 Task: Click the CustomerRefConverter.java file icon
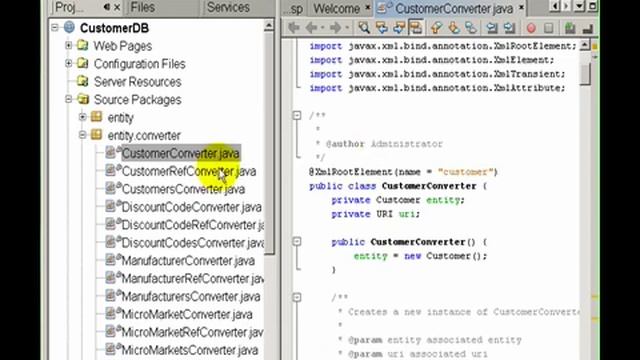coord(111,170)
